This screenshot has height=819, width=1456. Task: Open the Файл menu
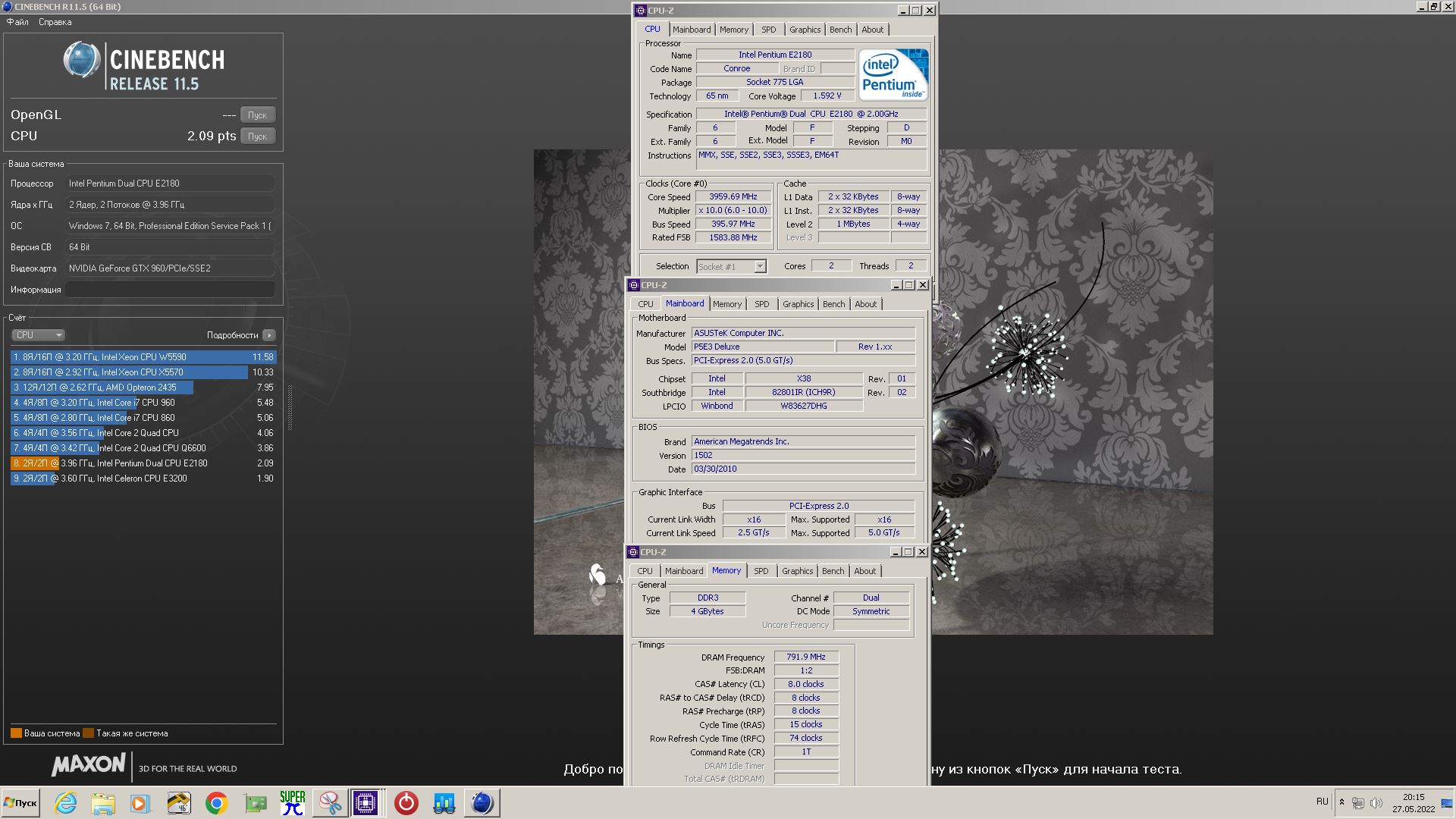point(17,22)
